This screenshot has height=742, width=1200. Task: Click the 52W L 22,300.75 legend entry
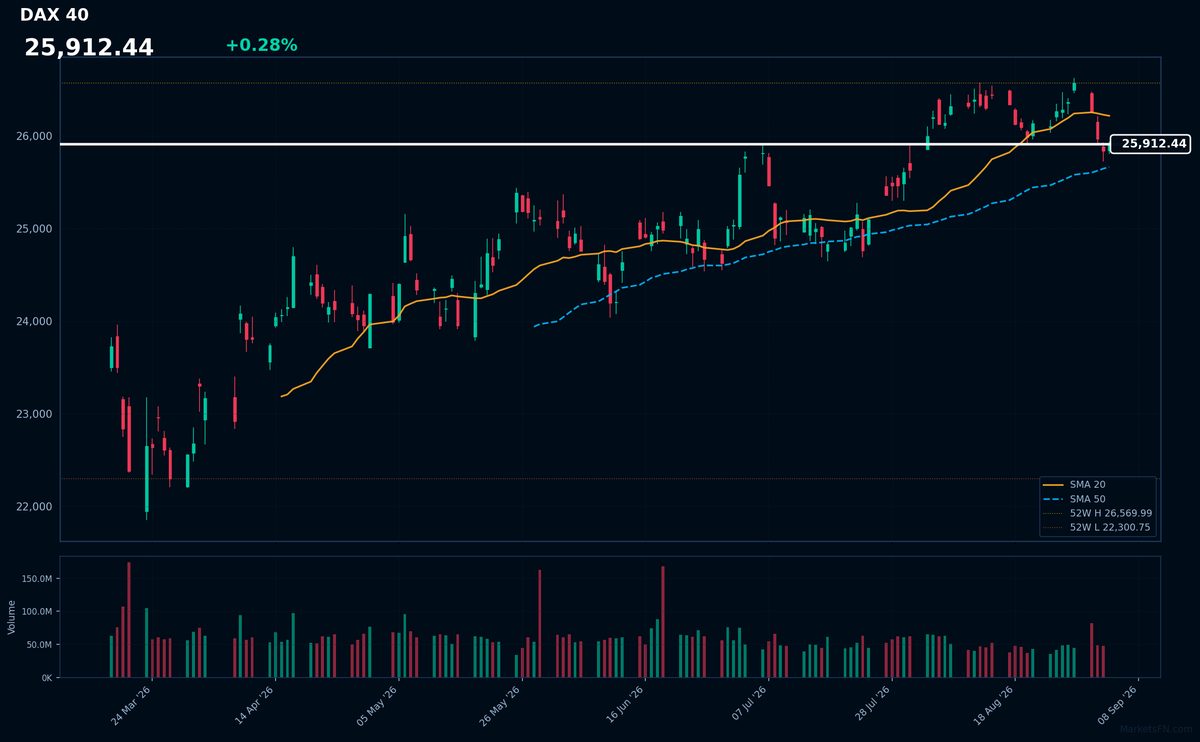1096,527
